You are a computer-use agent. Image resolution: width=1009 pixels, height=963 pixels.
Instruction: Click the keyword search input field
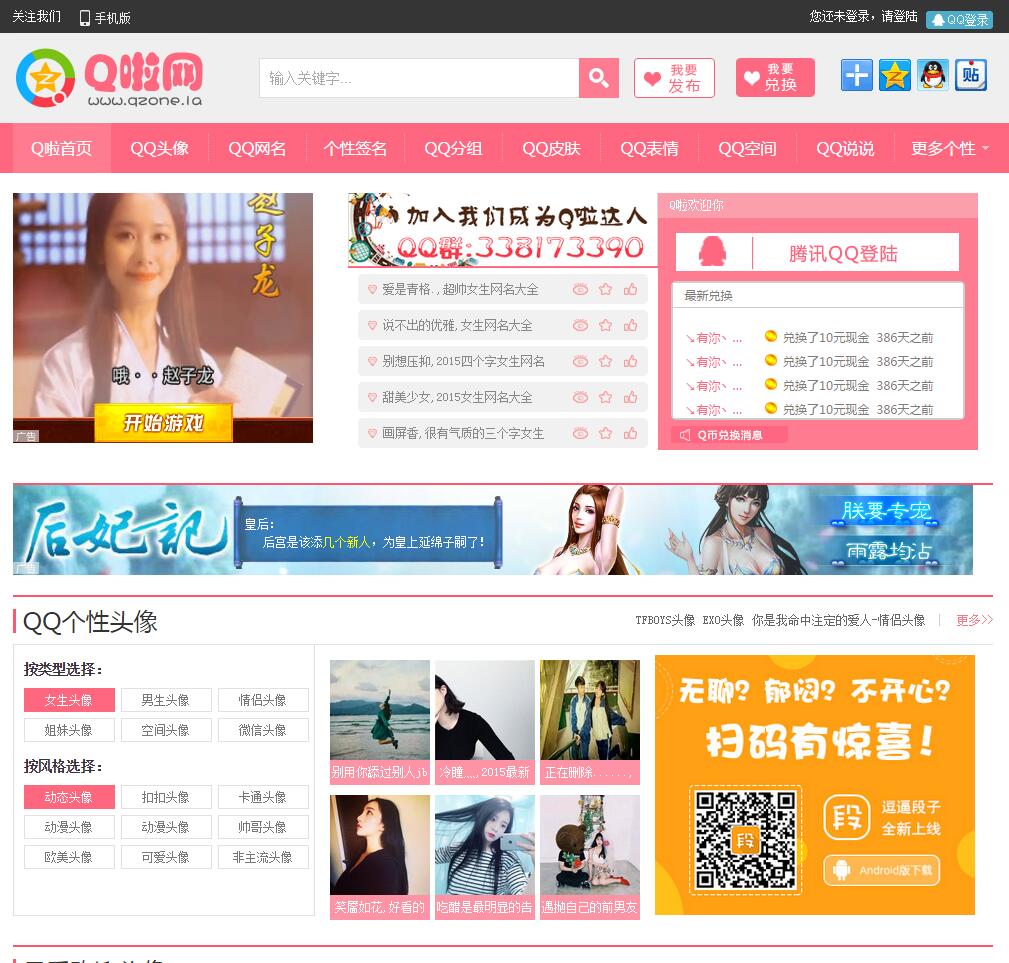point(419,78)
